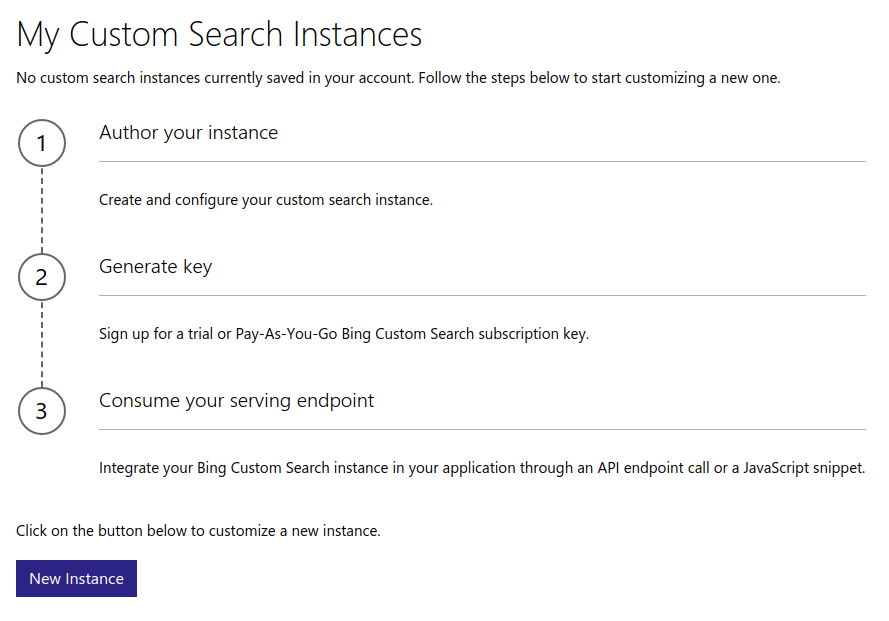
Task: Click the divider line under 'Generate key'
Action: tap(480, 294)
